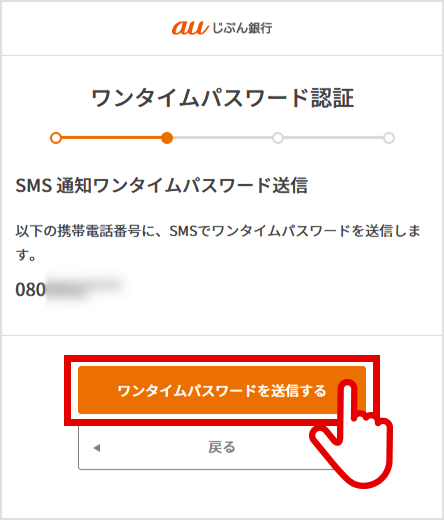Click the ワンタイムパスワード認証 page title
The height and width of the screenshot is (520, 444).
coord(222,98)
